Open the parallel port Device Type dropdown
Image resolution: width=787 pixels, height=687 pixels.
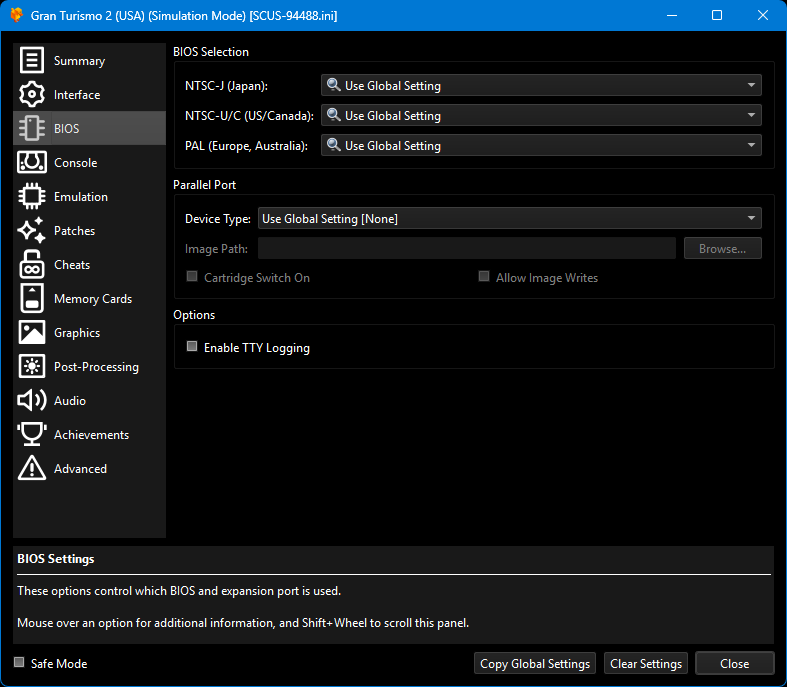509,218
